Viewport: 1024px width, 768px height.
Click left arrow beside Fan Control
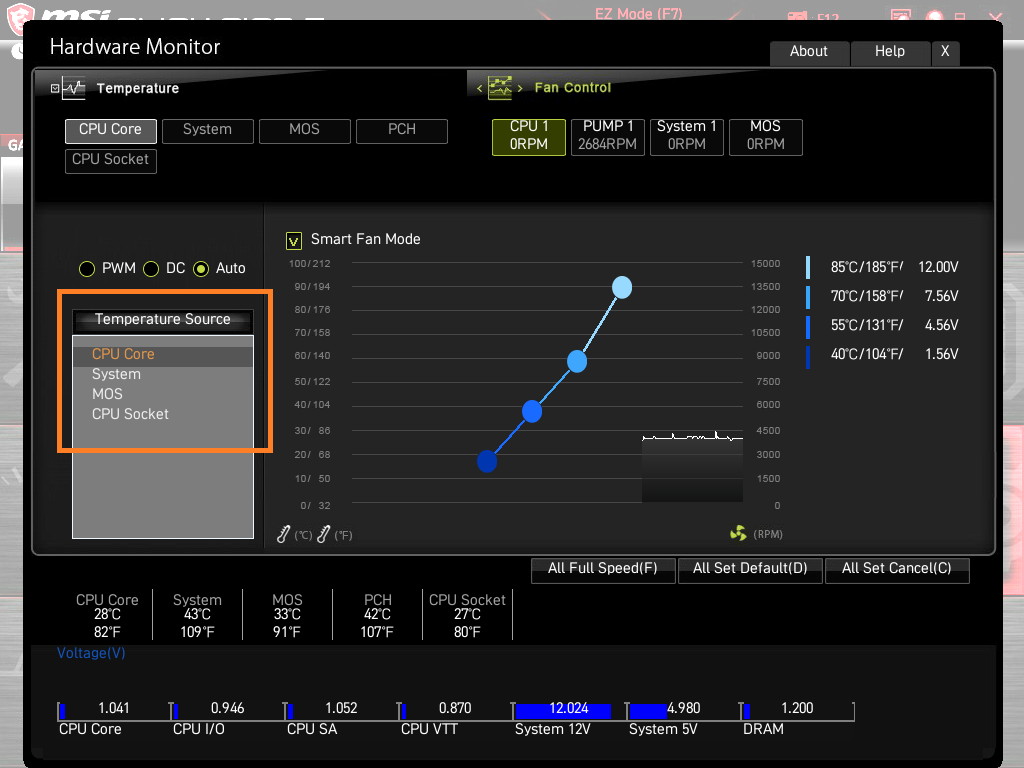[x=479, y=89]
